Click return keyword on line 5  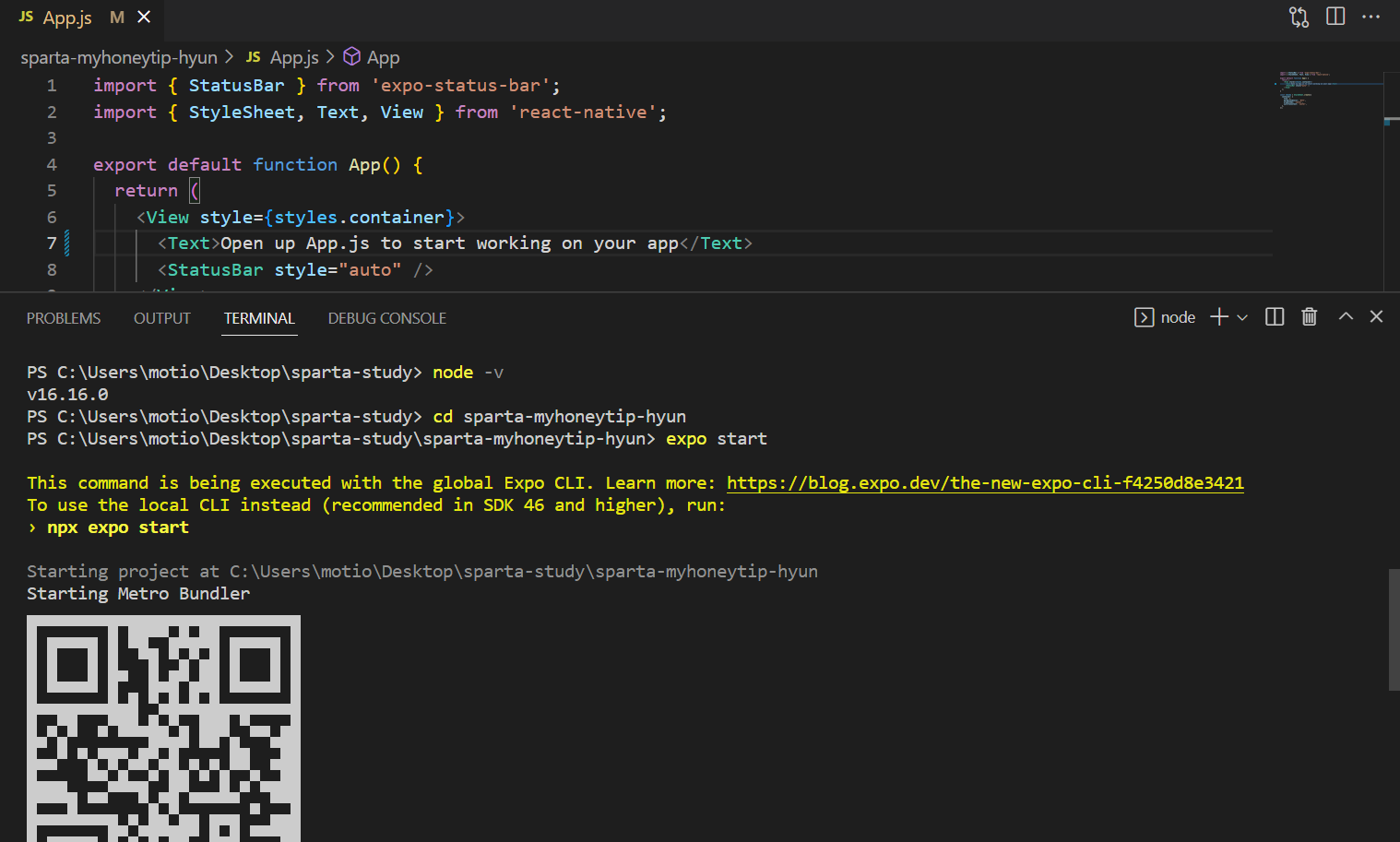point(146,191)
